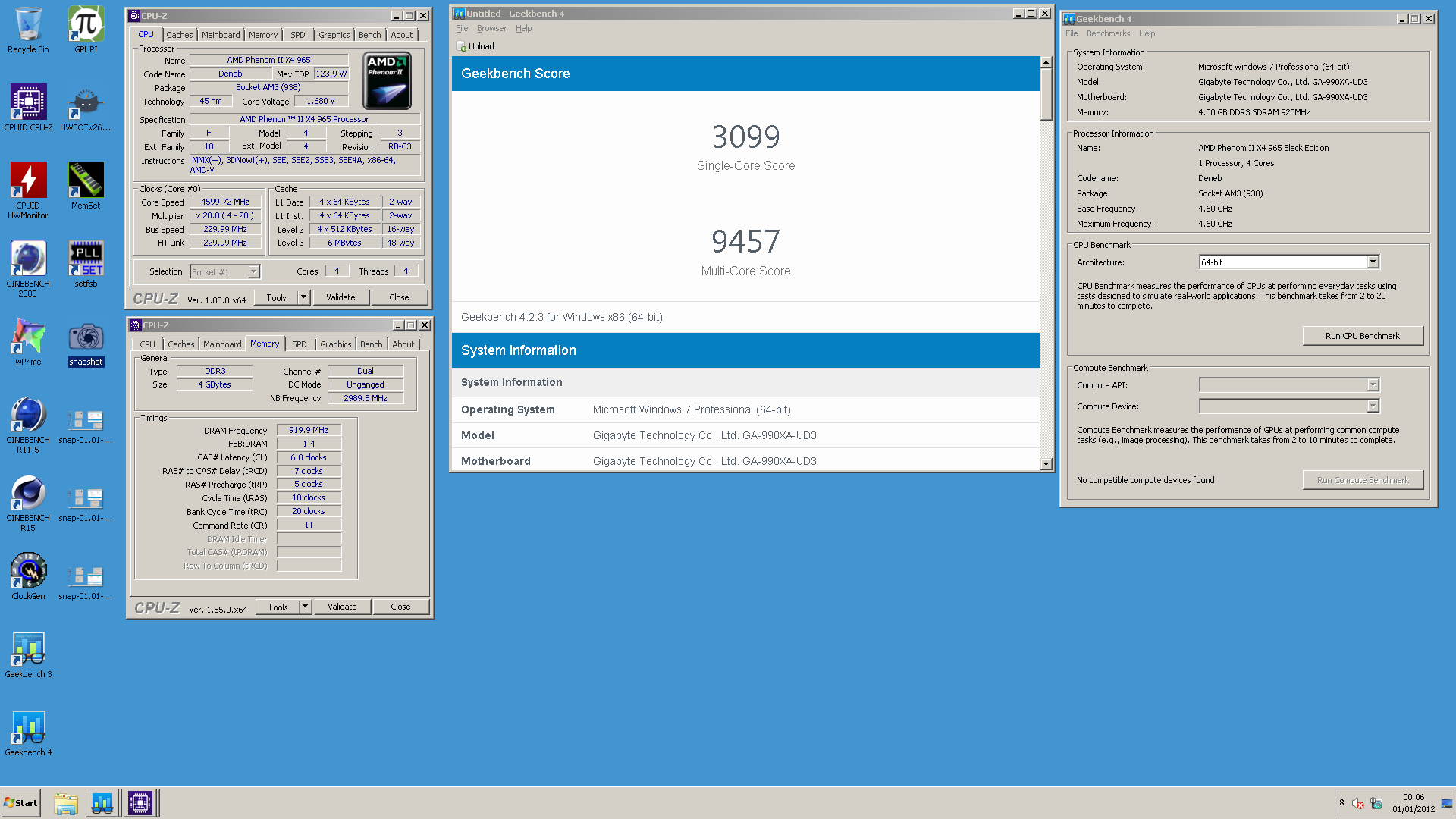Open the CPUID CPU-Z desktop shortcut
This screenshot has width=1456, height=819.
pyautogui.click(x=28, y=108)
